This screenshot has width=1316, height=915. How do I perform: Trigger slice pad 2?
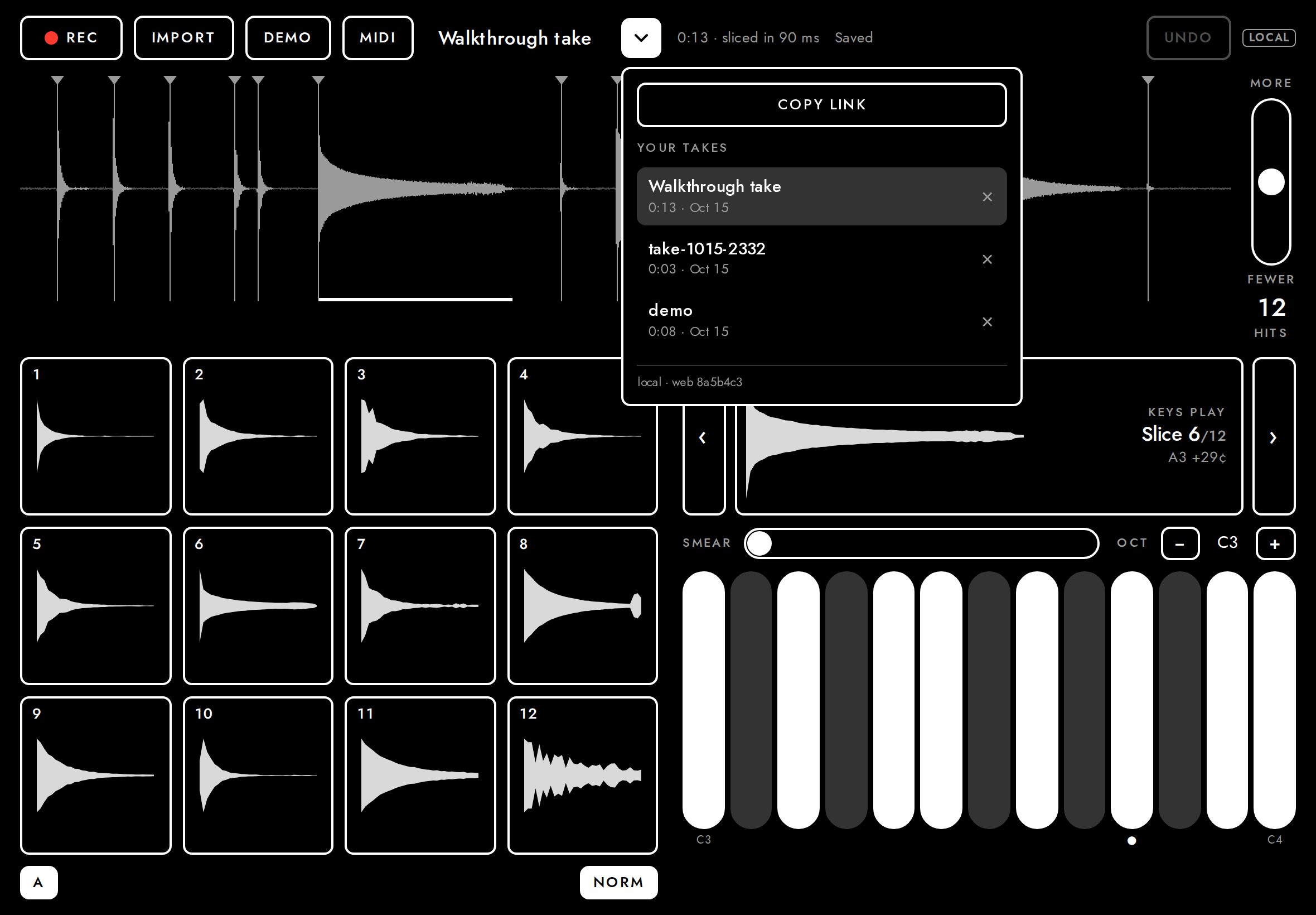(x=258, y=436)
